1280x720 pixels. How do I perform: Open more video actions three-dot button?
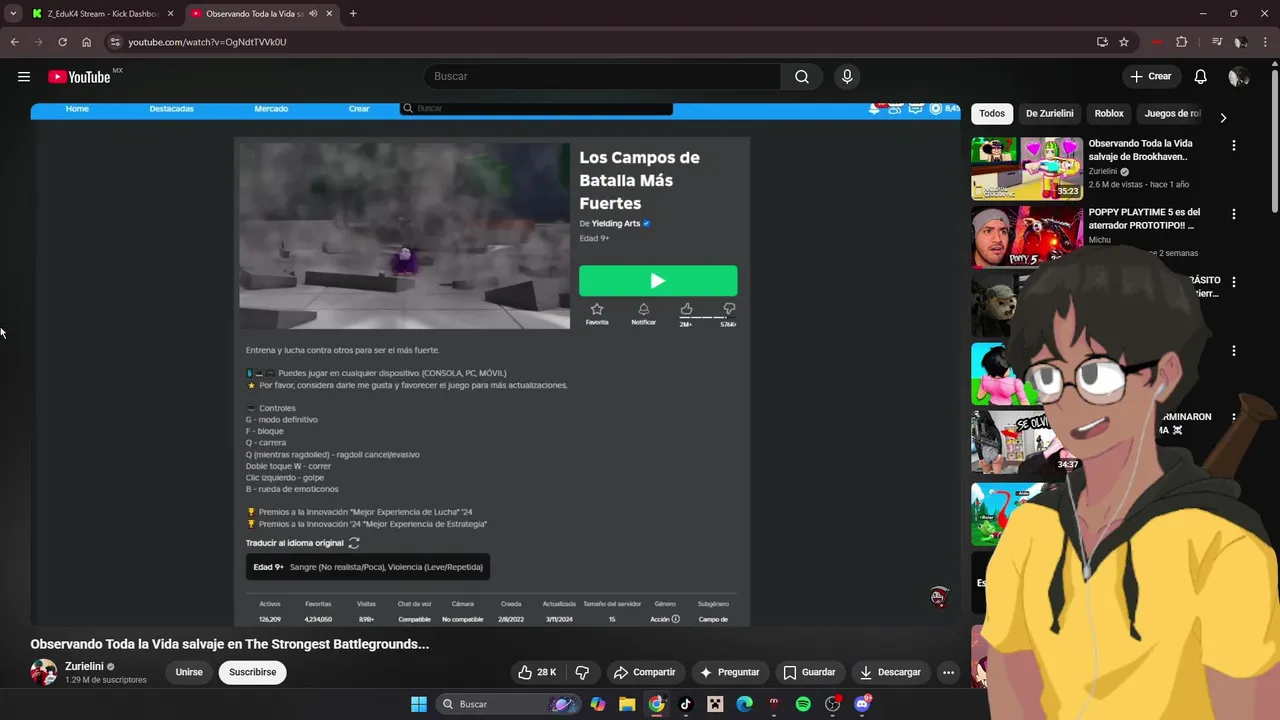(948, 672)
